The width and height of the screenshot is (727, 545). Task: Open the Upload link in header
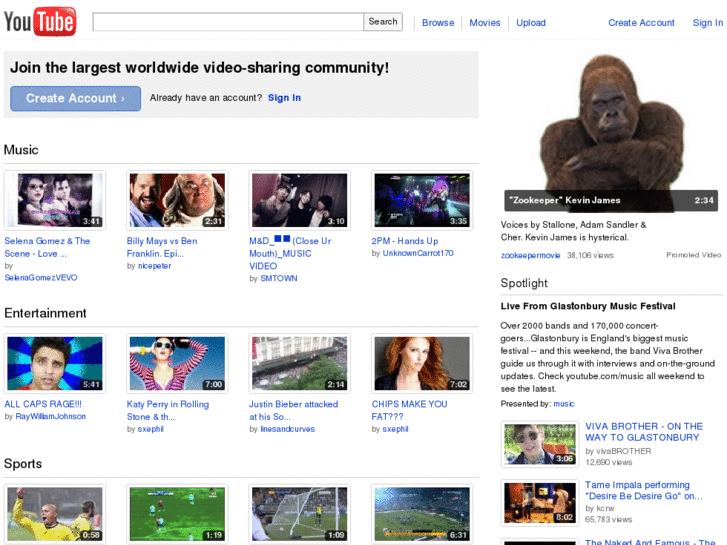531,23
